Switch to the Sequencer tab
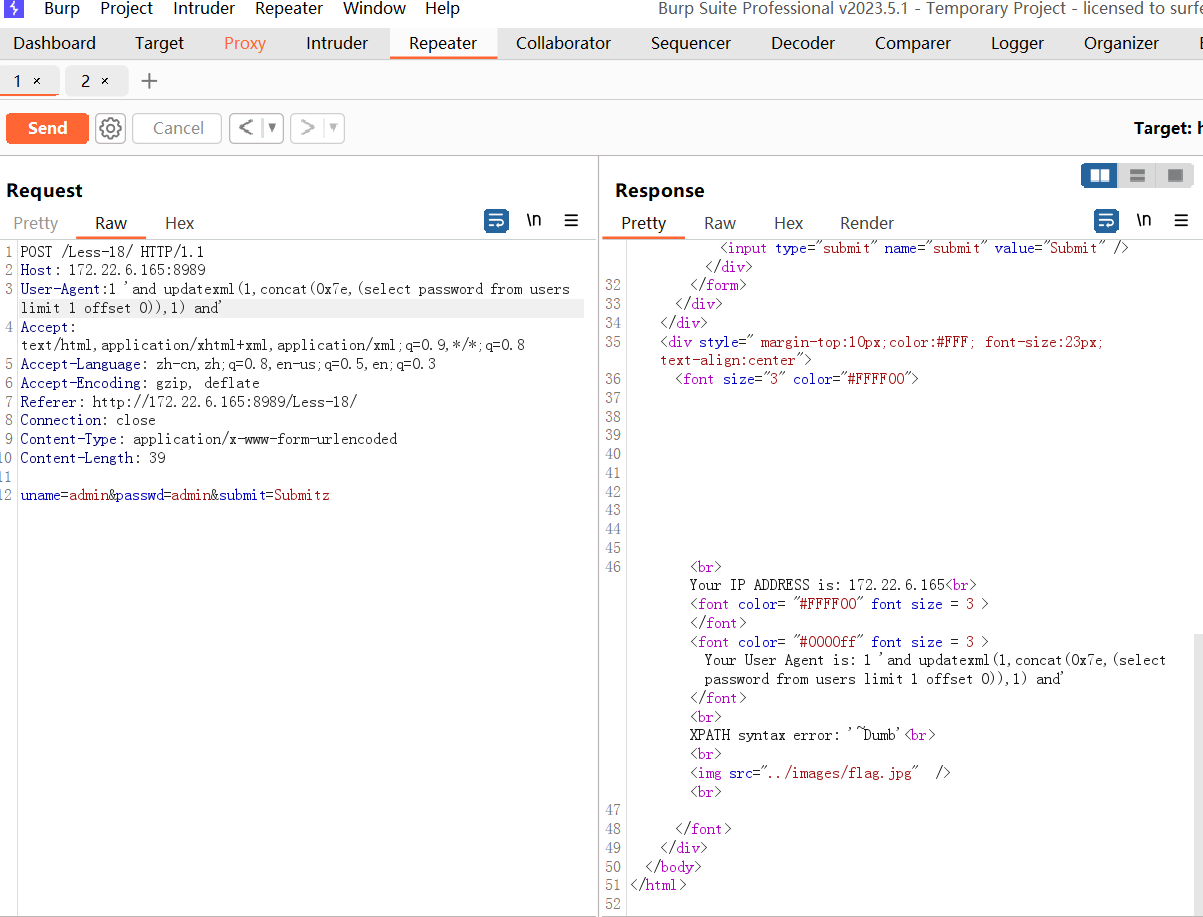This screenshot has height=917, width=1203. coord(691,43)
